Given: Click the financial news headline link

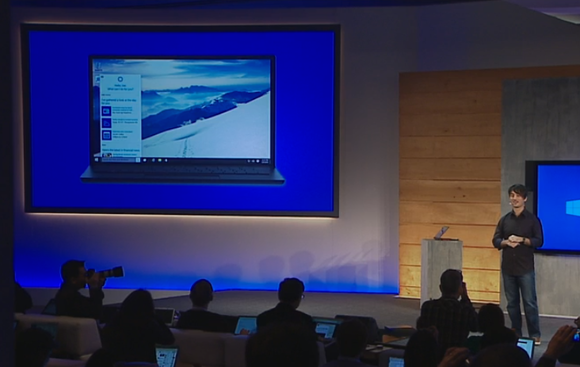Looking at the screenshot, I should click(121, 151).
